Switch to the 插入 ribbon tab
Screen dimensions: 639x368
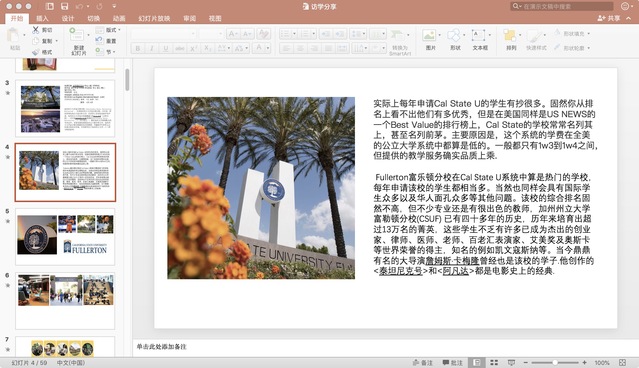(x=42, y=18)
